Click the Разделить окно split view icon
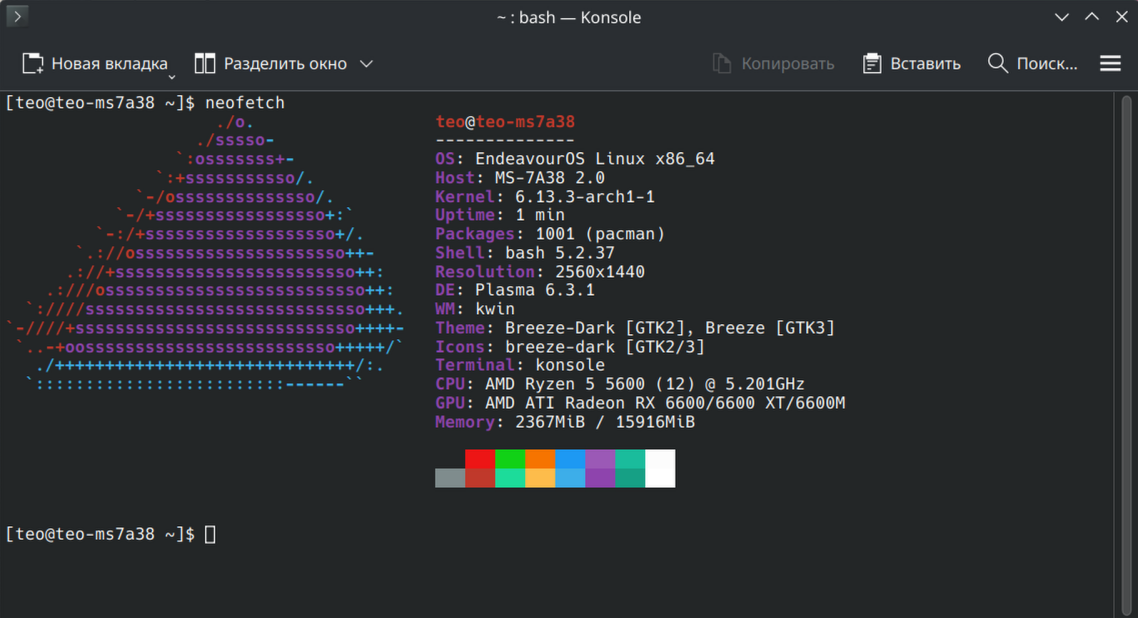The image size is (1138, 618). (205, 64)
